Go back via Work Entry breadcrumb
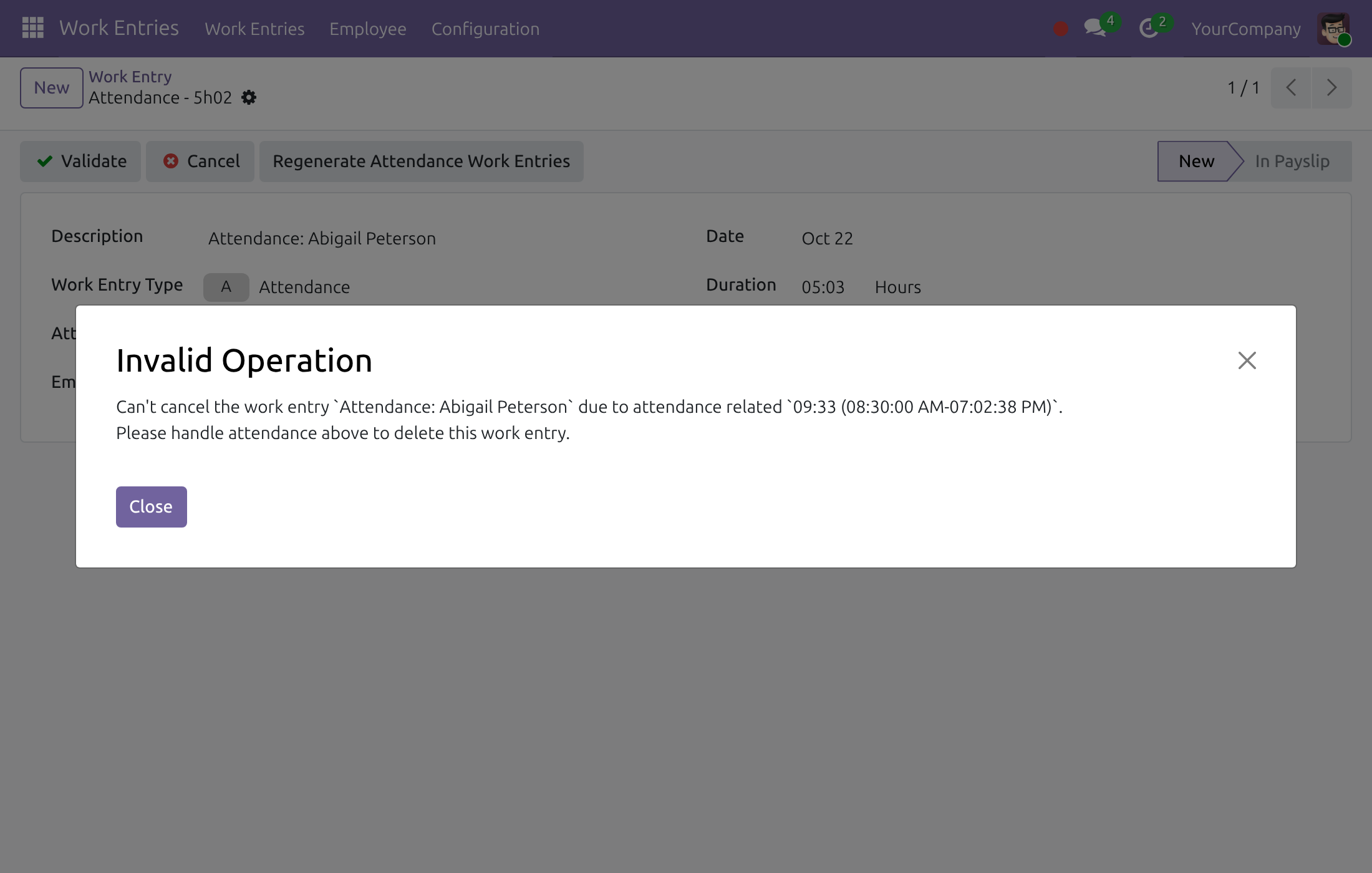Viewport: 1372px width, 873px height. tap(130, 77)
